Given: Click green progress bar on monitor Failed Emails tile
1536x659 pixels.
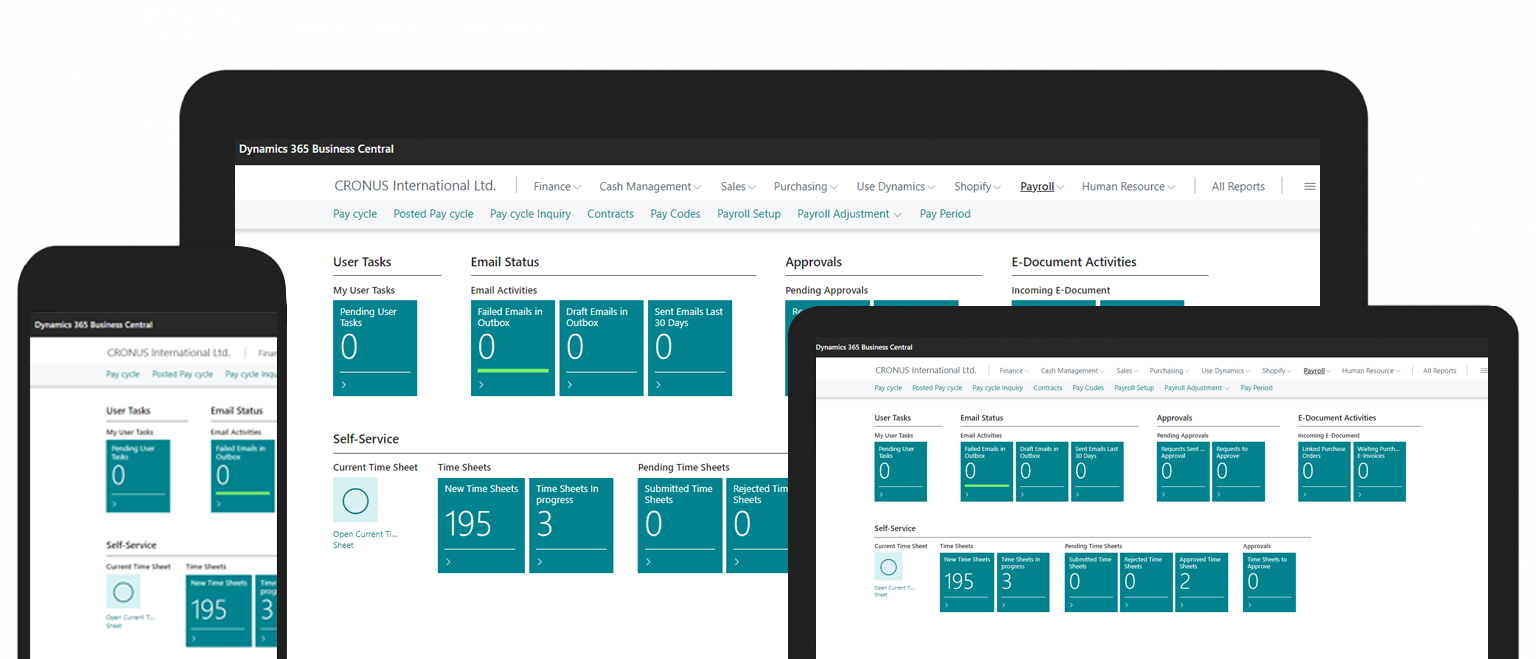Looking at the screenshot, I should (x=513, y=370).
